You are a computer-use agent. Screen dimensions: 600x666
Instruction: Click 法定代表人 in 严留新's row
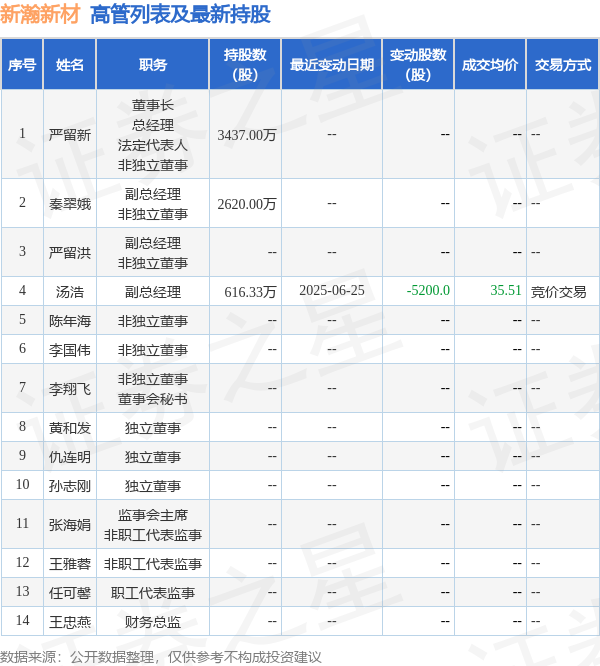click(153, 145)
